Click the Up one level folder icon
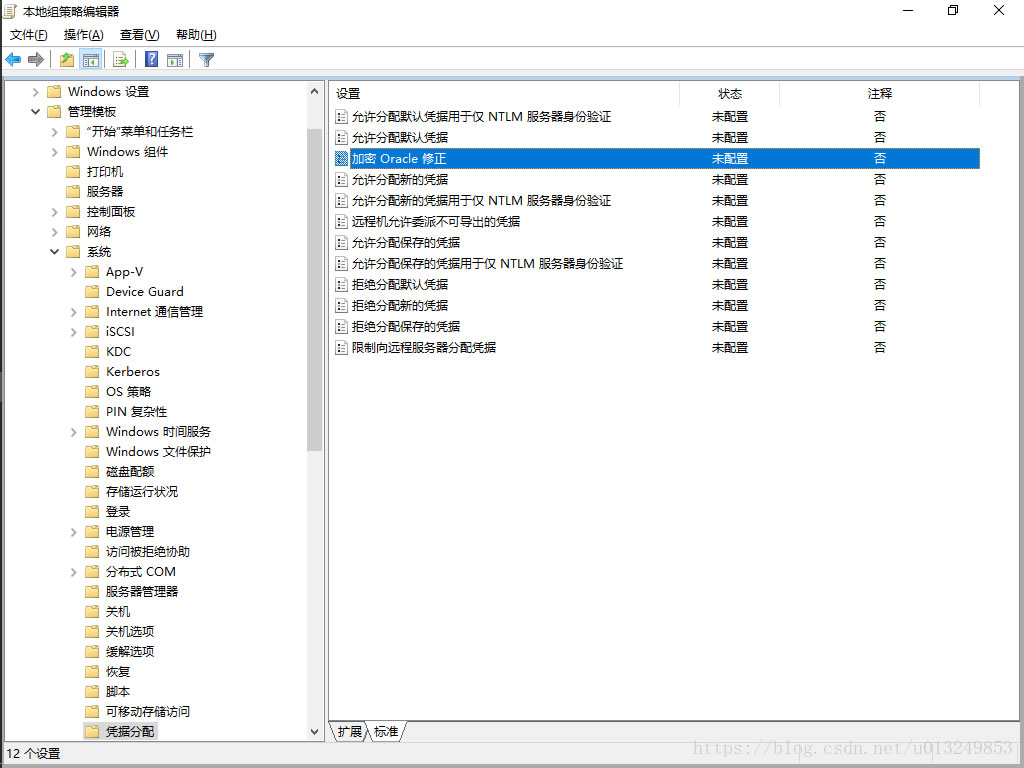 [x=67, y=60]
